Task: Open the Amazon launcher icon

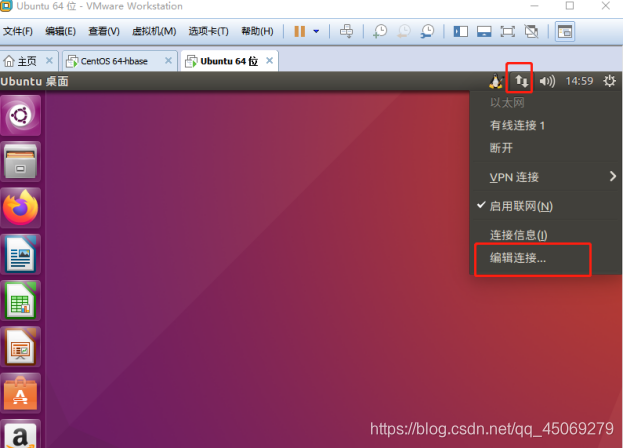Action: click(20, 434)
